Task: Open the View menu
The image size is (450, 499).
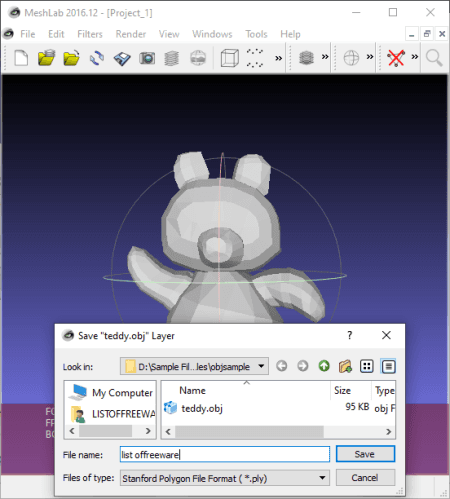Action: pyautogui.click(x=169, y=34)
